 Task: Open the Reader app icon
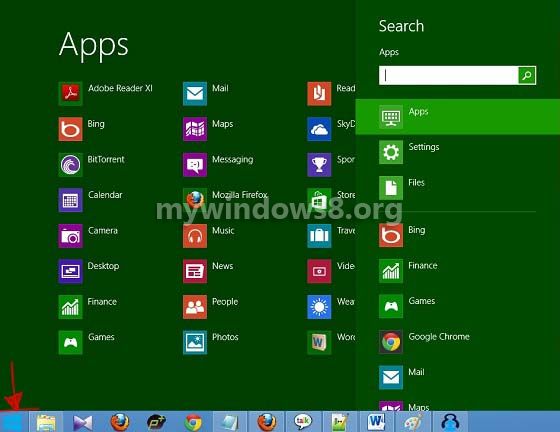(x=319, y=94)
